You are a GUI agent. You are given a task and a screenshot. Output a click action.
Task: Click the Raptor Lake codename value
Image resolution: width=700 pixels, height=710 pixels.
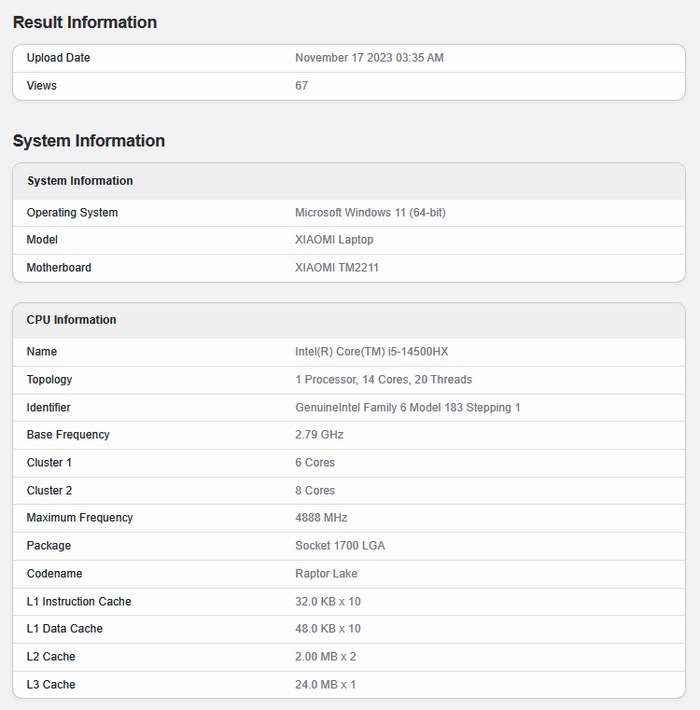click(x=326, y=574)
